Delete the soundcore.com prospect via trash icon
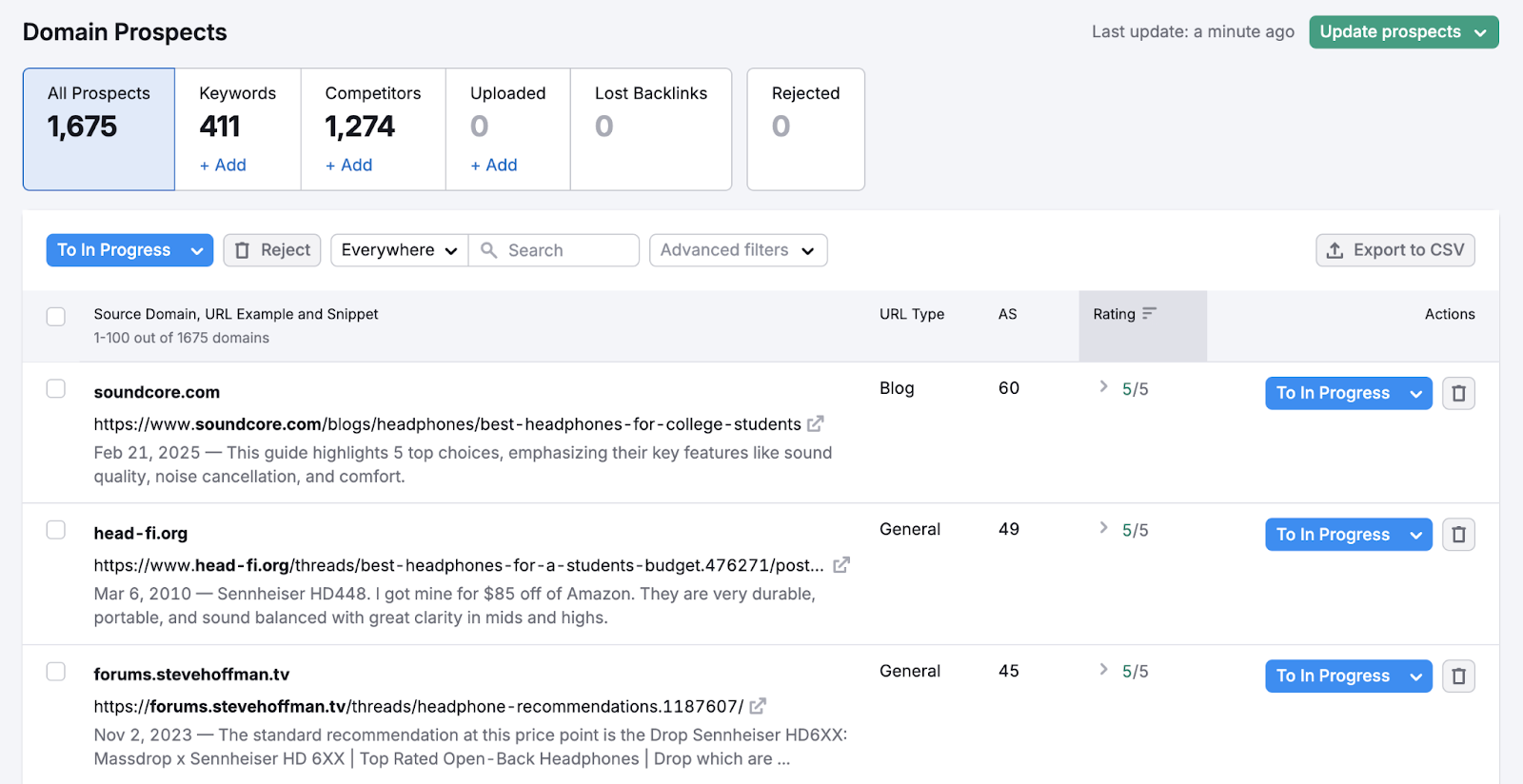The image size is (1523, 784). pos(1458,393)
